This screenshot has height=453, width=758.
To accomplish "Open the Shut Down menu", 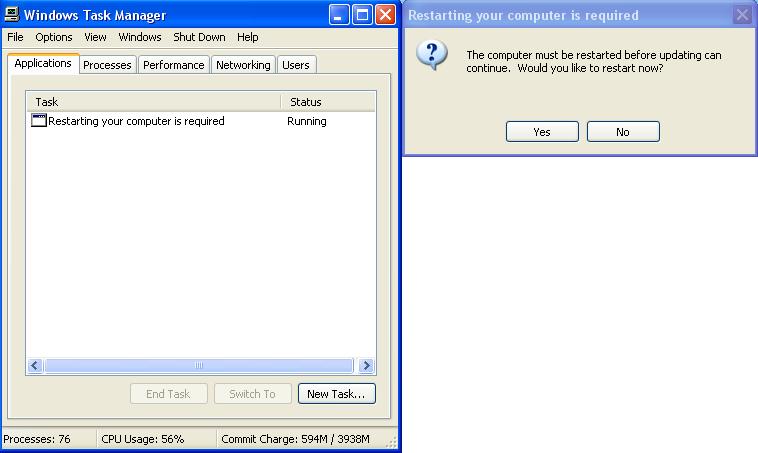I will (199, 37).
